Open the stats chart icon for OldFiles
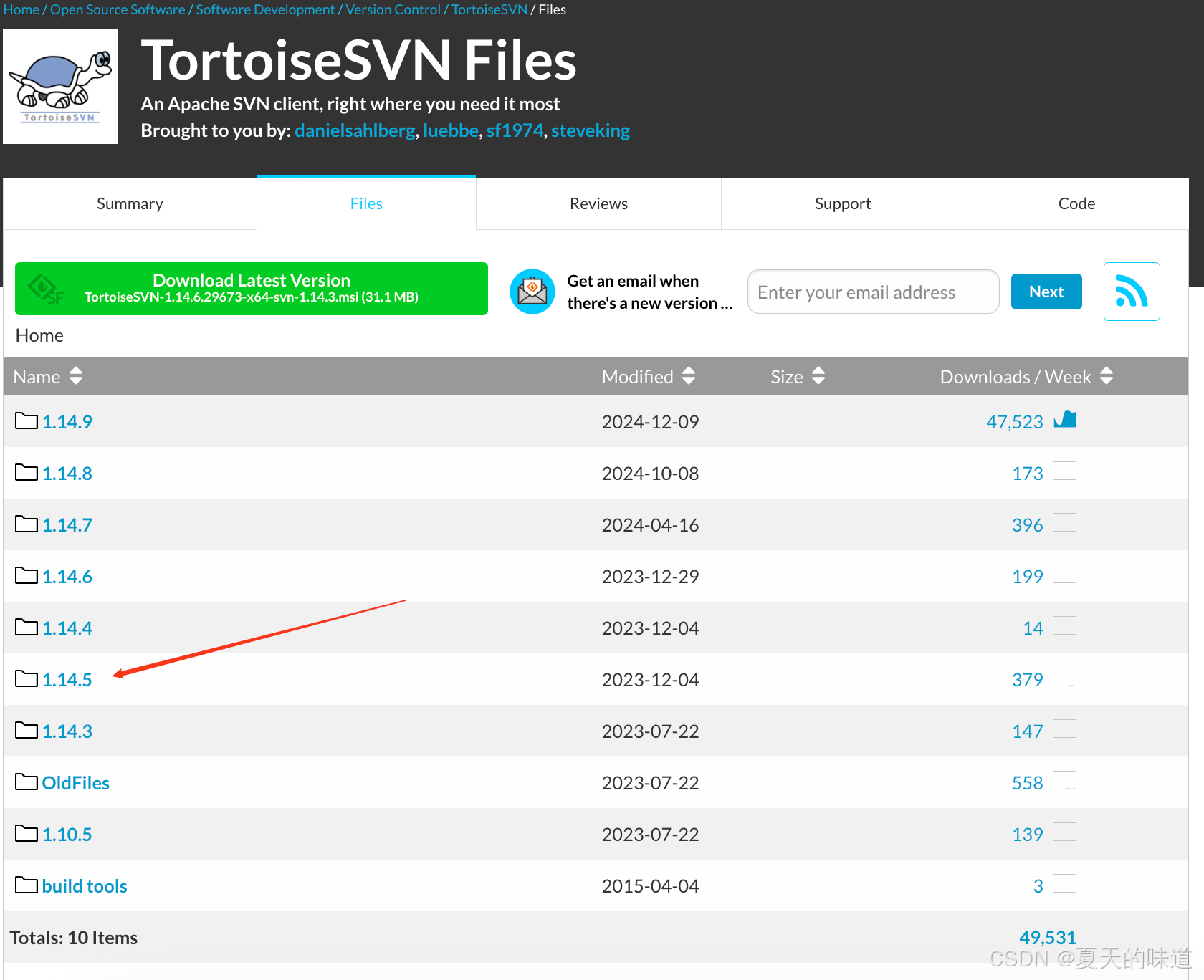 click(x=1064, y=780)
